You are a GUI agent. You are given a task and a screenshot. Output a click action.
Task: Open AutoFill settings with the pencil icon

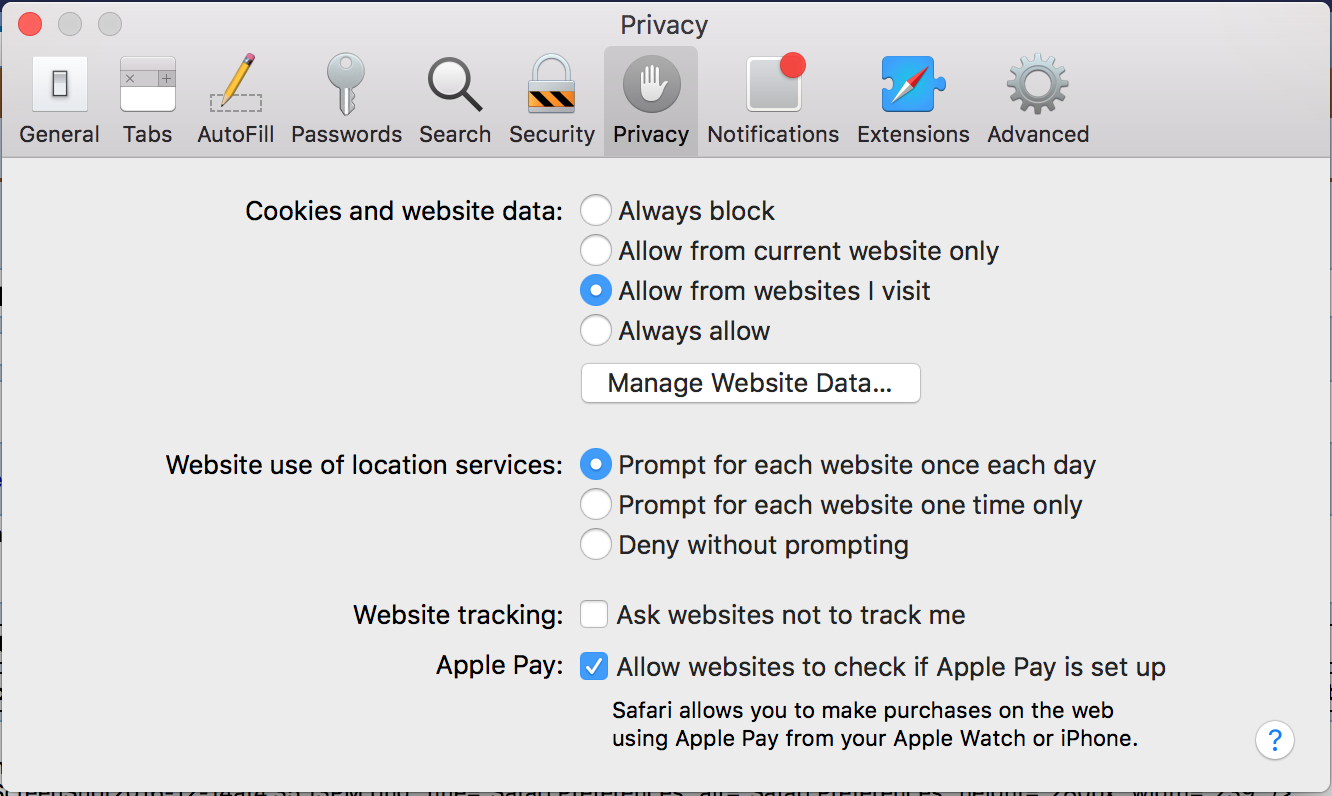click(236, 100)
